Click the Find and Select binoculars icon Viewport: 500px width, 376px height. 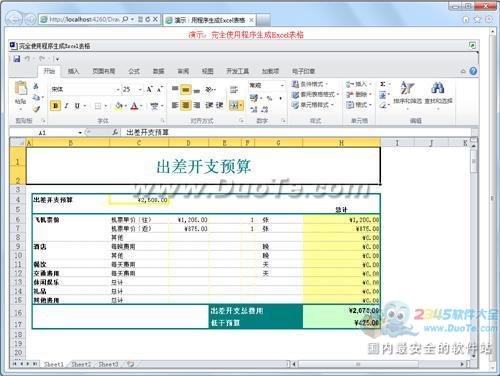point(438,88)
